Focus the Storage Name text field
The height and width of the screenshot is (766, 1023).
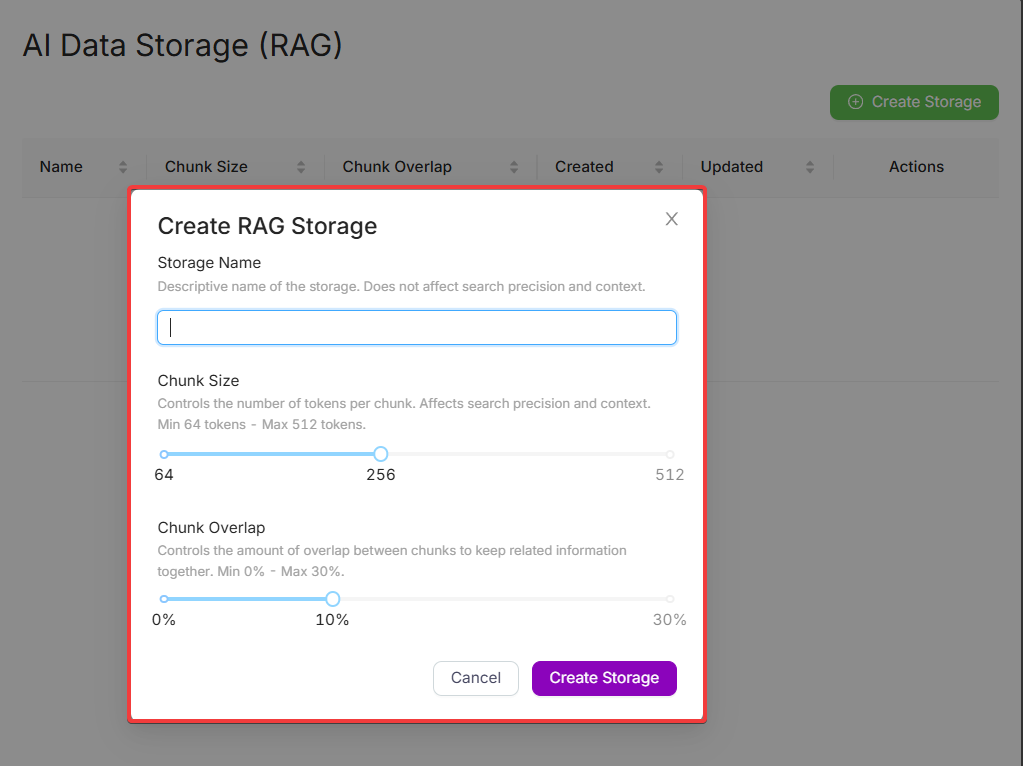click(417, 328)
